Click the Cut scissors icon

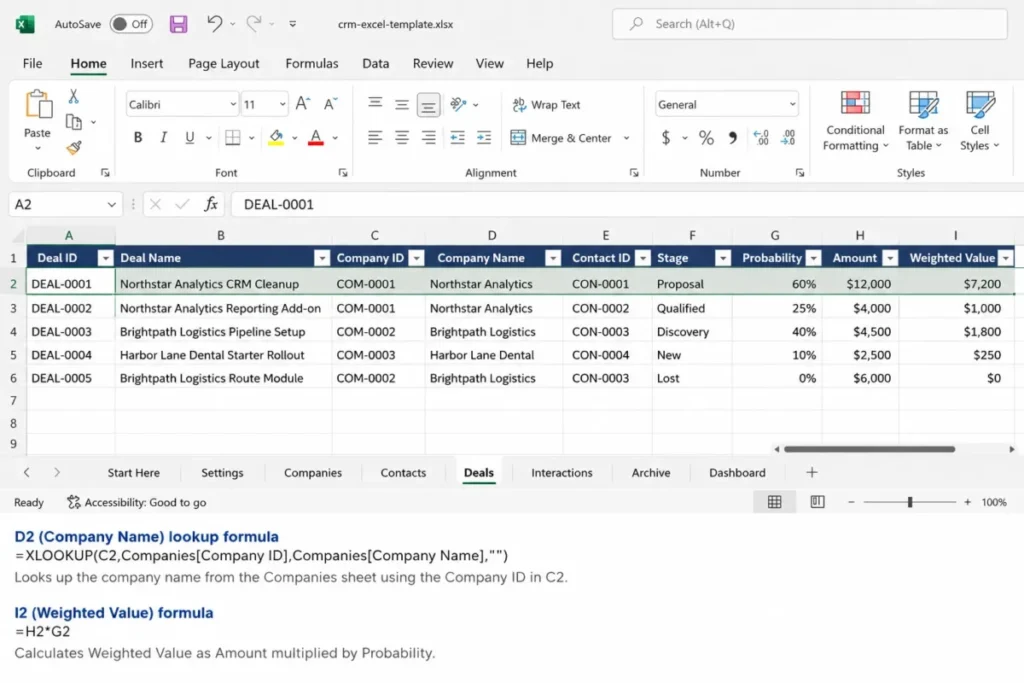[x=74, y=97]
